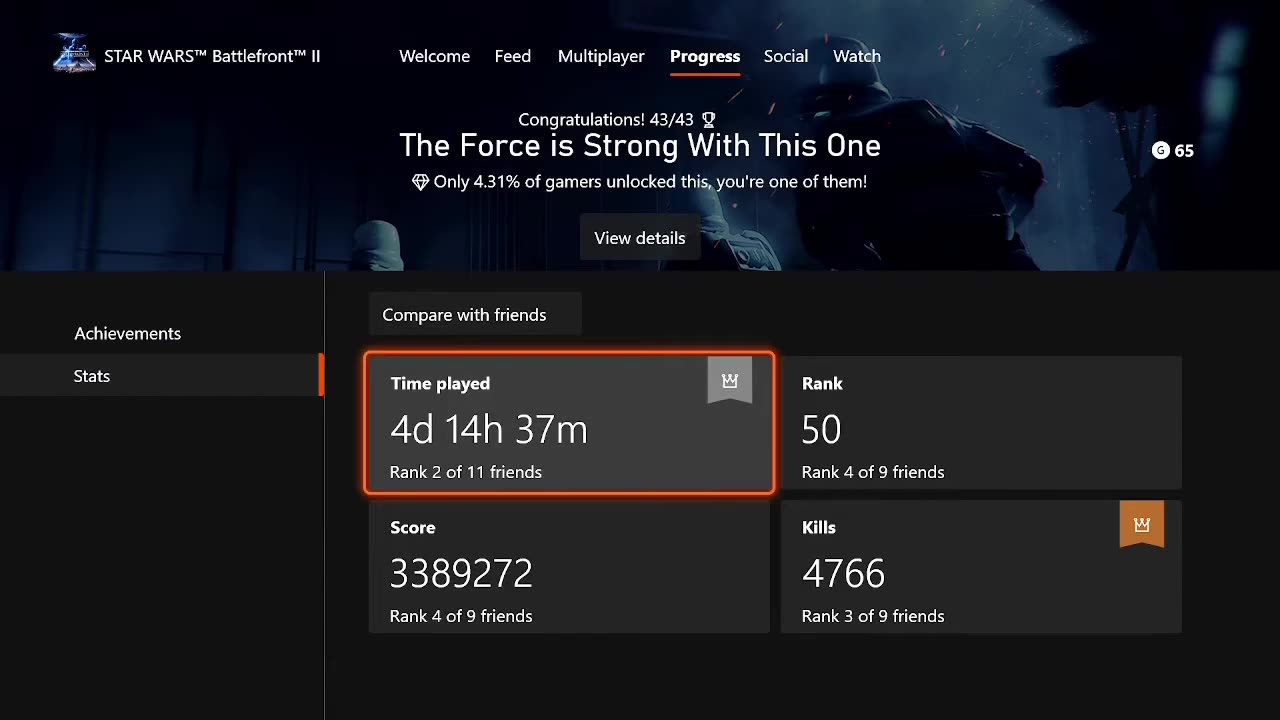Select the Progress tab

[705, 56]
